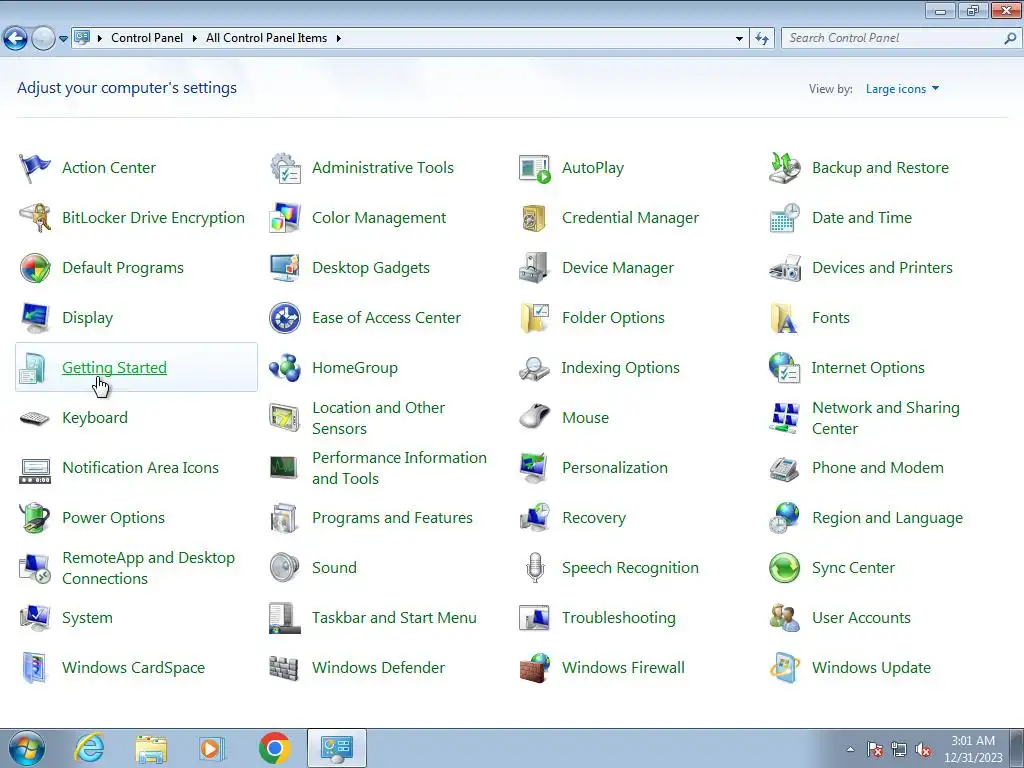Click the Control Panel breadcrumb
The height and width of the screenshot is (768, 1024).
pos(147,38)
